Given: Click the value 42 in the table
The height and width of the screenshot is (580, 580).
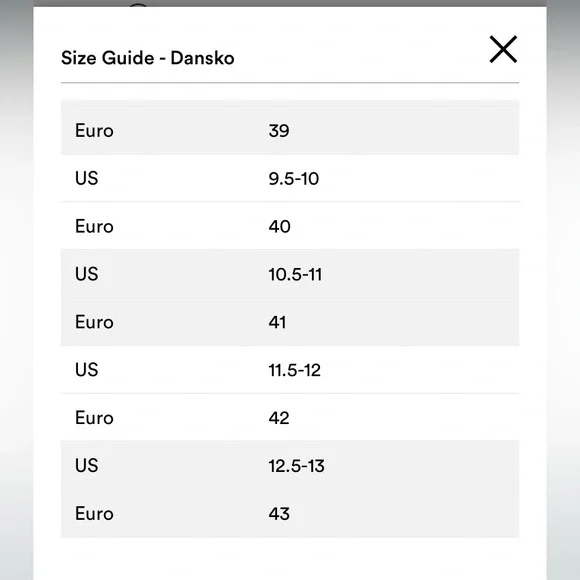Looking at the screenshot, I should (279, 418).
